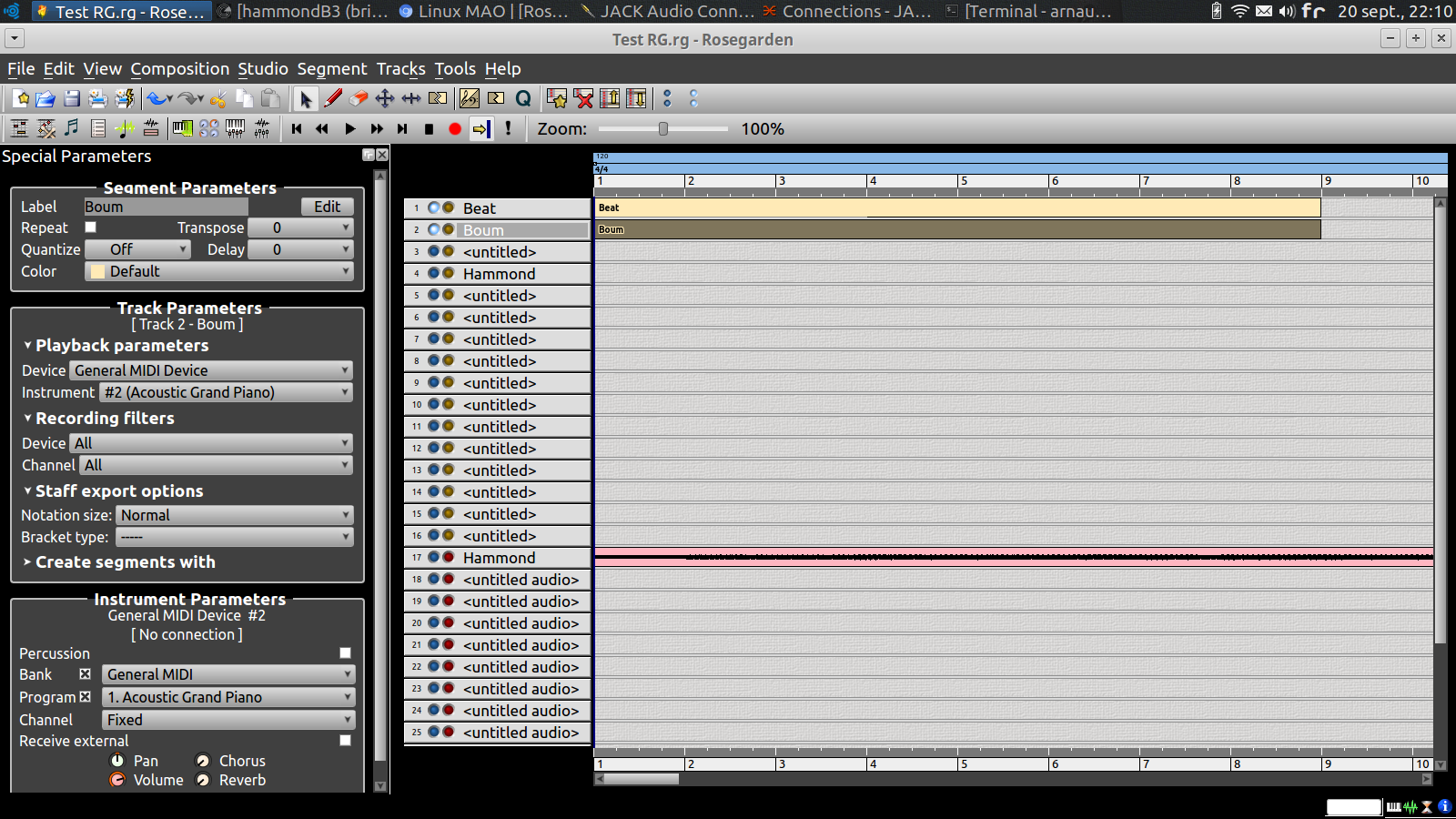
Task: Pick the eraser tool
Action: pos(359,98)
